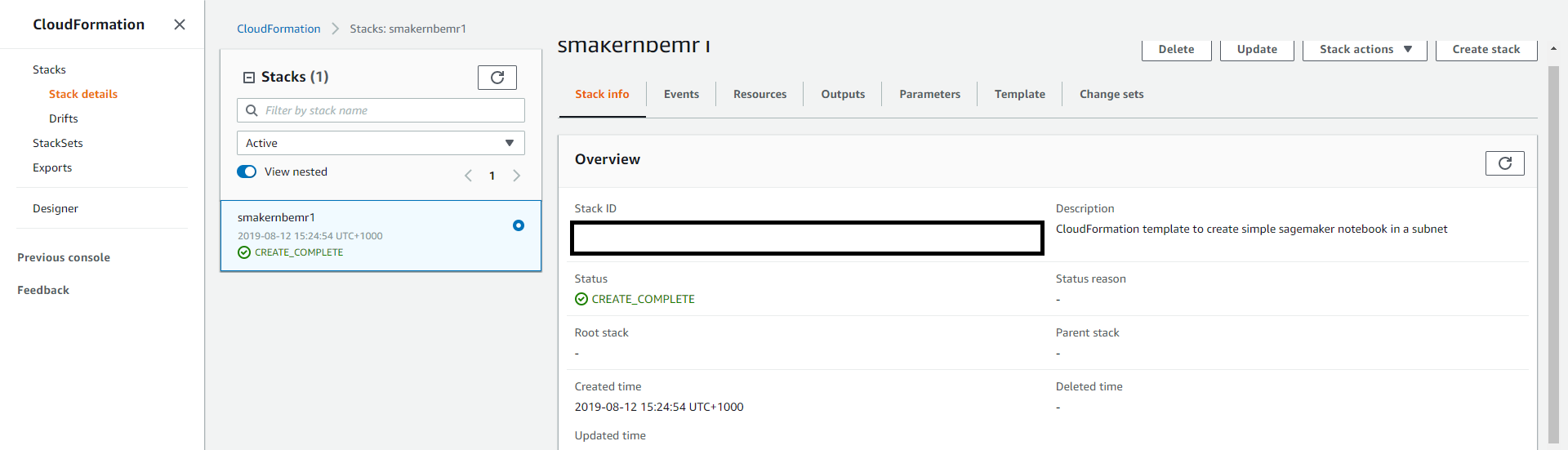Click the CREATE_COMPLETE status in stack list
This screenshot has width=1568, height=450.
pyautogui.click(x=299, y=252)
